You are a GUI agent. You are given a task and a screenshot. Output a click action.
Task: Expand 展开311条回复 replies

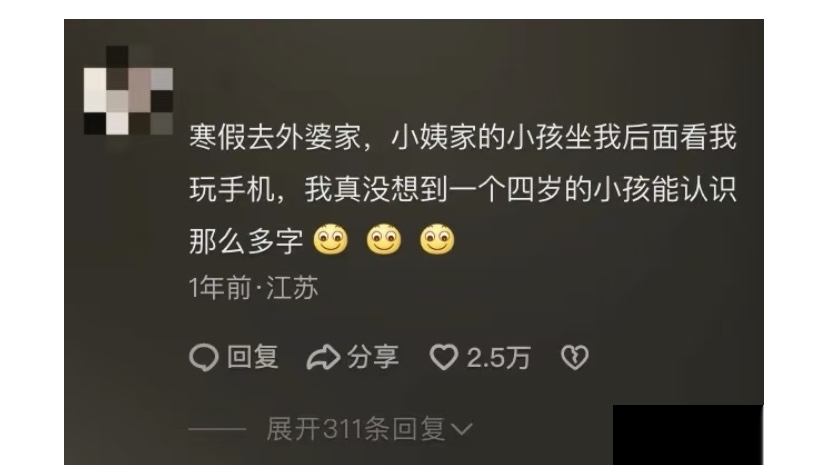click(369, 429)
